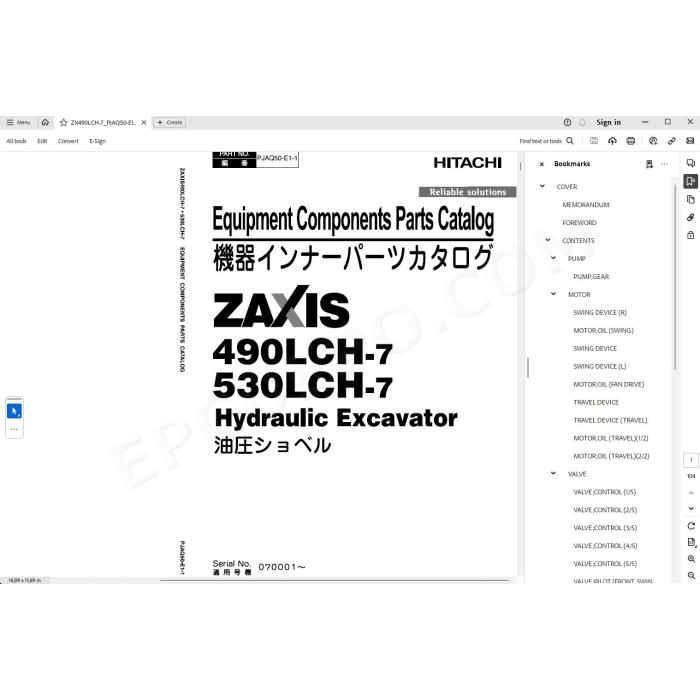Select the arrow selection tool

point(14,411)
